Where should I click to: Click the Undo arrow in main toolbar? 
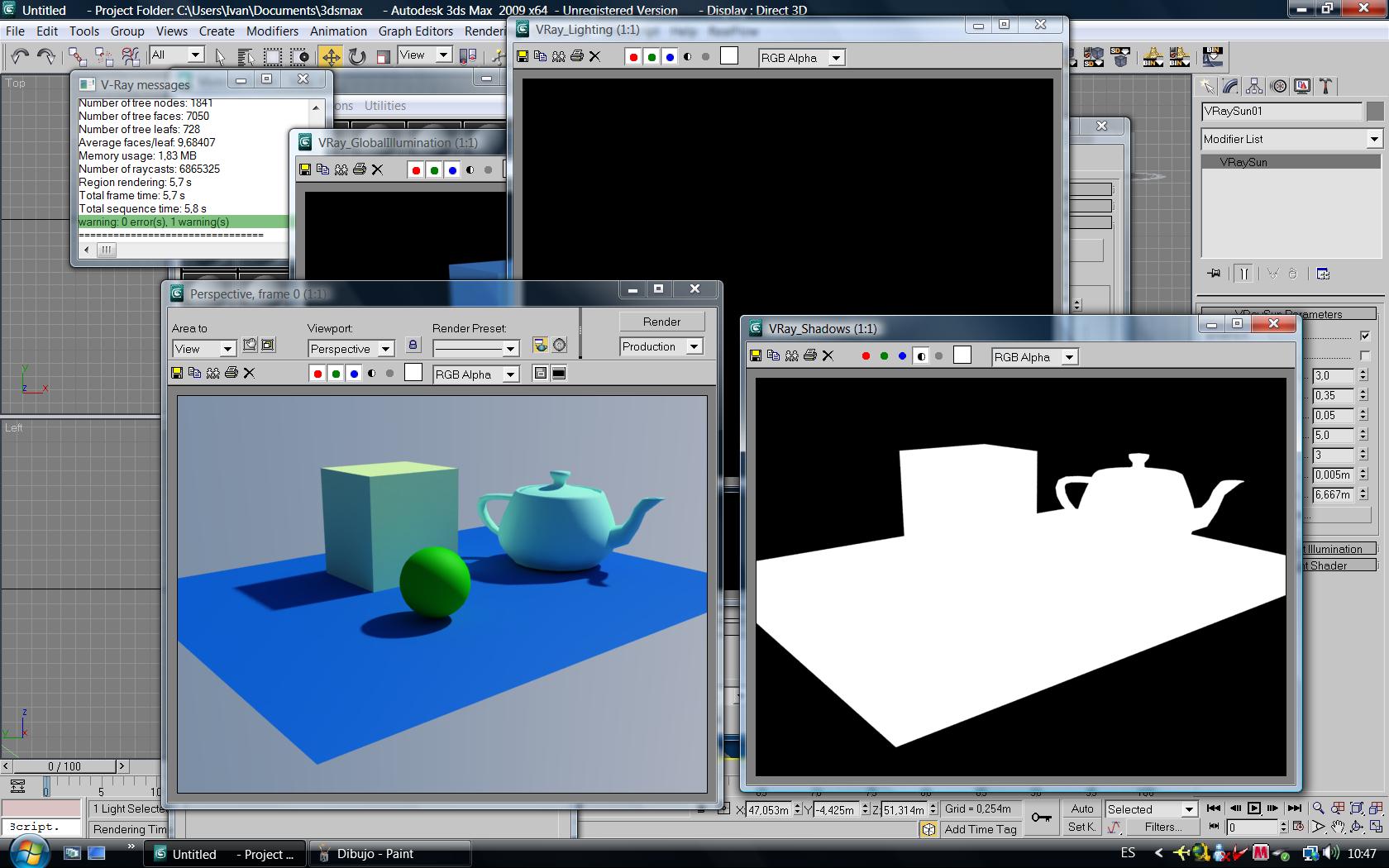[20, 56]
